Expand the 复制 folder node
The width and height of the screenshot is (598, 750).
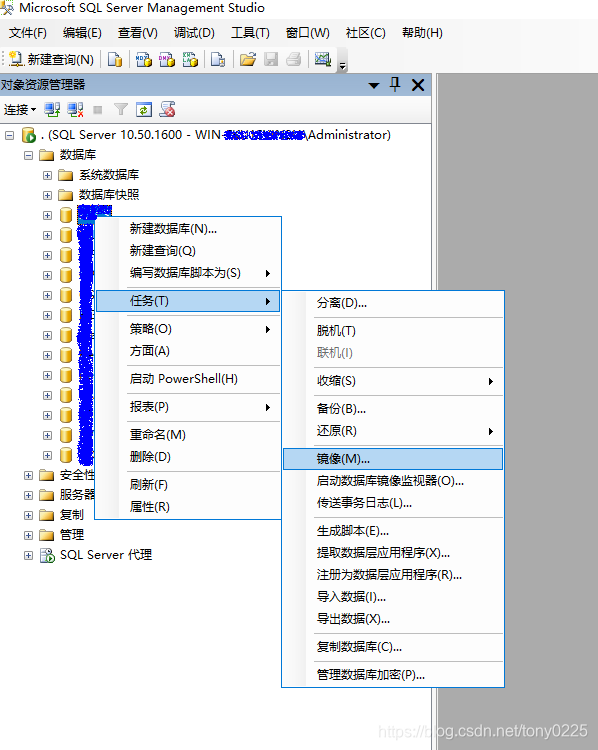click(x=28, y=515)
